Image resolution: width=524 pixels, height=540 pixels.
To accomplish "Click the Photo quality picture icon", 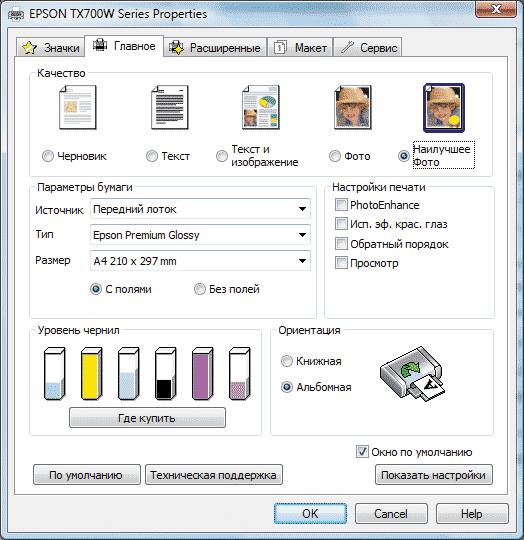I will pos(353,107).
